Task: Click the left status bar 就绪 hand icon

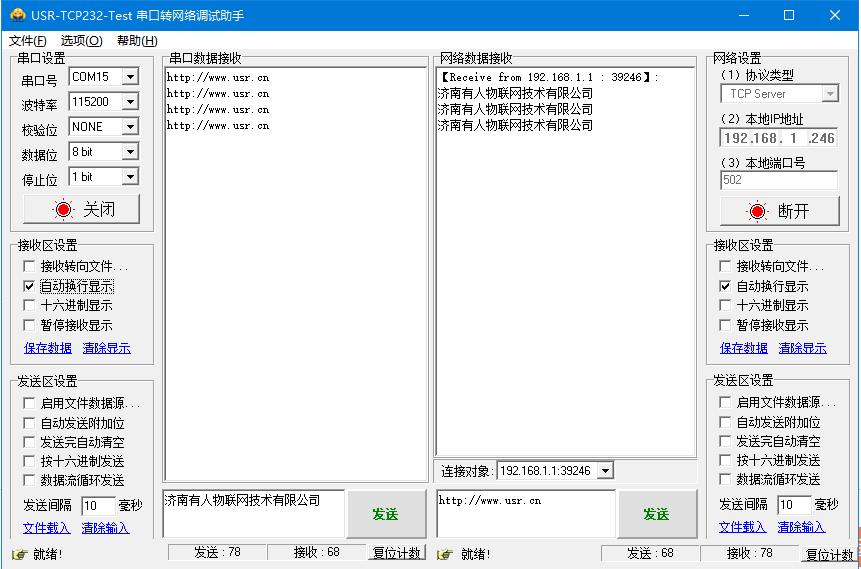Action: [x=19, y=554]
